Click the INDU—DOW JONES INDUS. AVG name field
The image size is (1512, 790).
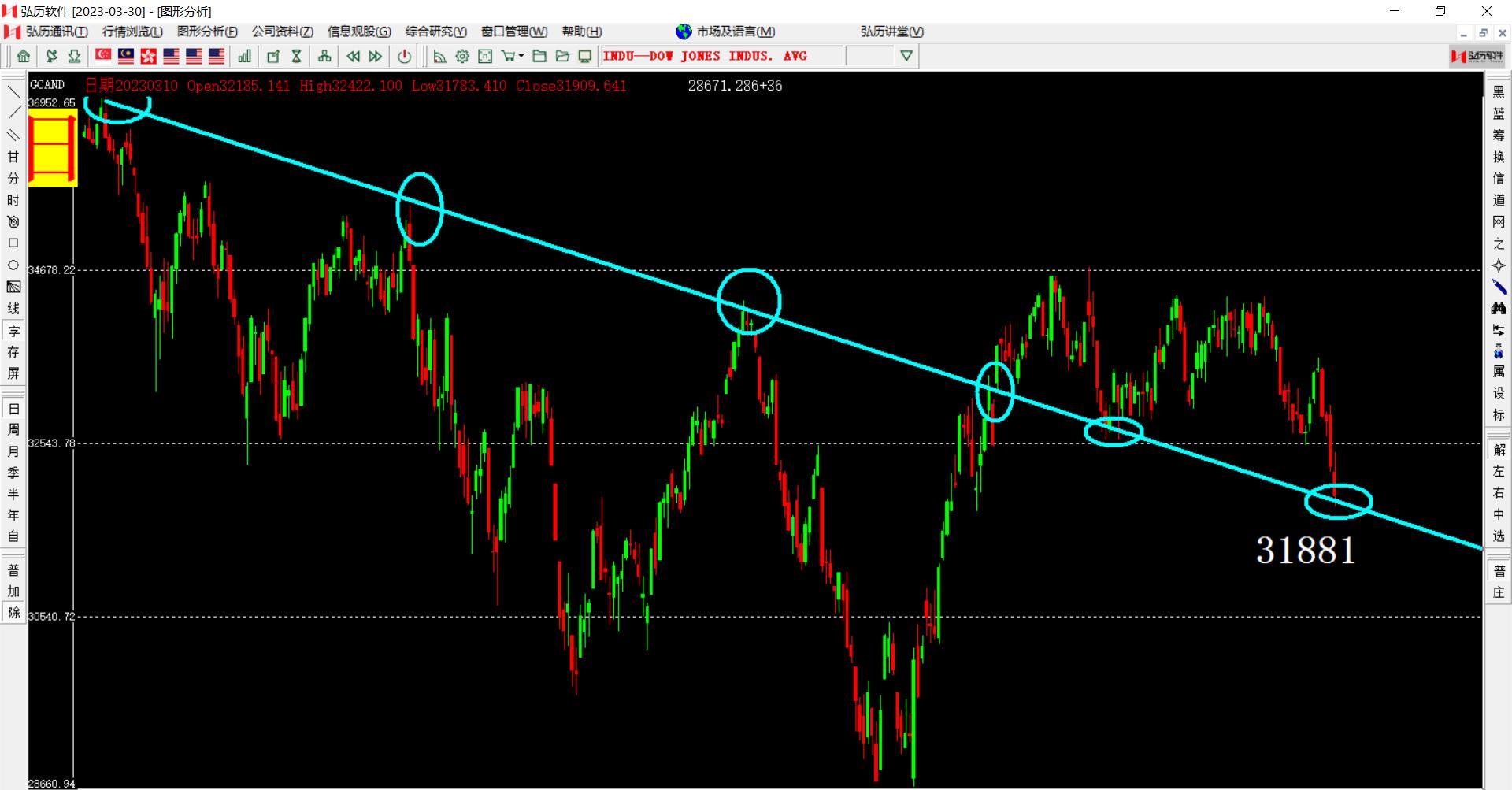(x=722, y=56)
